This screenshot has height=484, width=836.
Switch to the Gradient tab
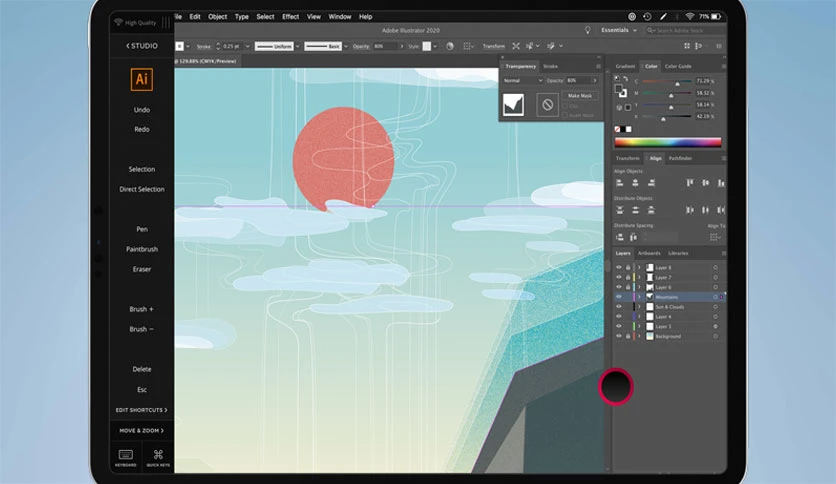625,66
